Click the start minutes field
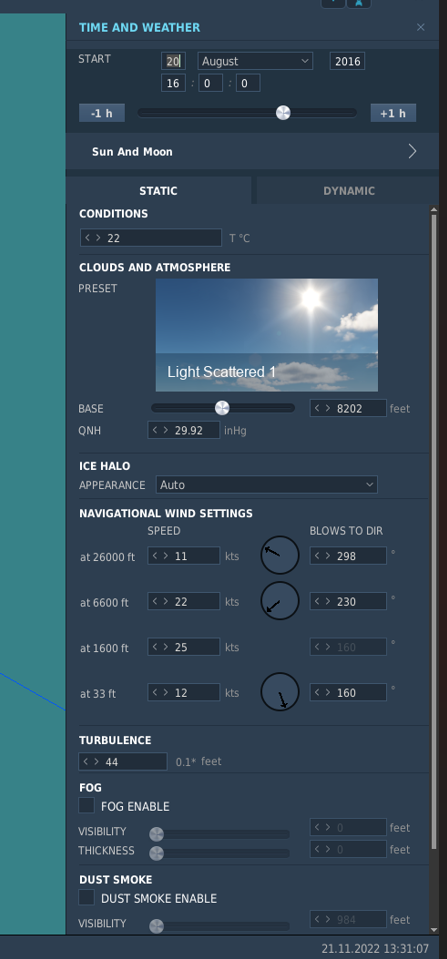 pos(210,83)
